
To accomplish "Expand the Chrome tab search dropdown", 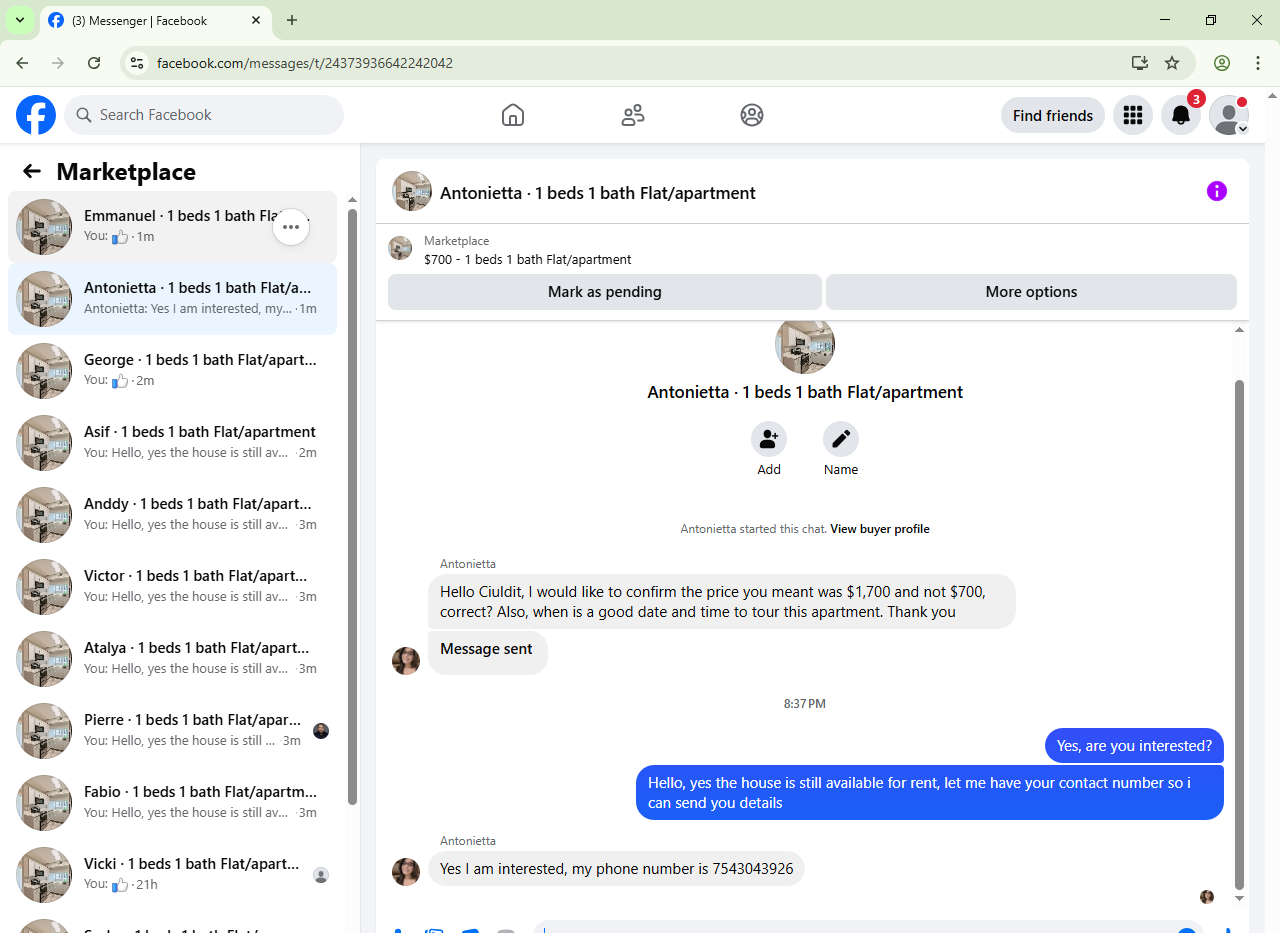I will coord(19,20).
